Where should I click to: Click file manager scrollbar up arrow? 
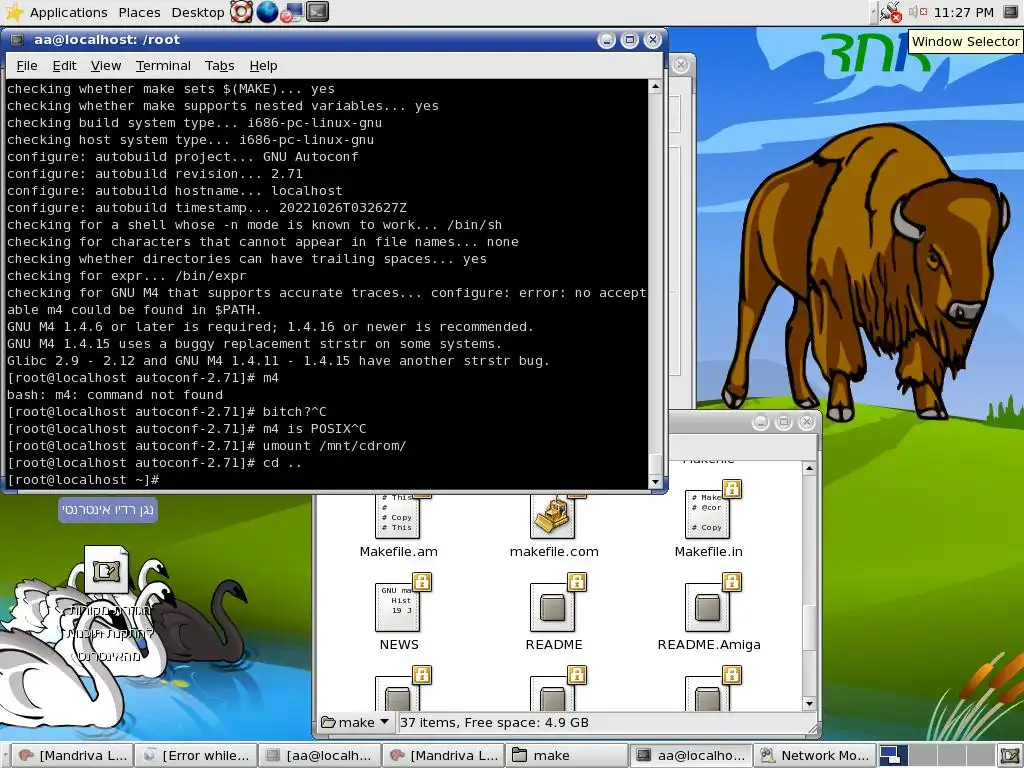click(809, 468)
